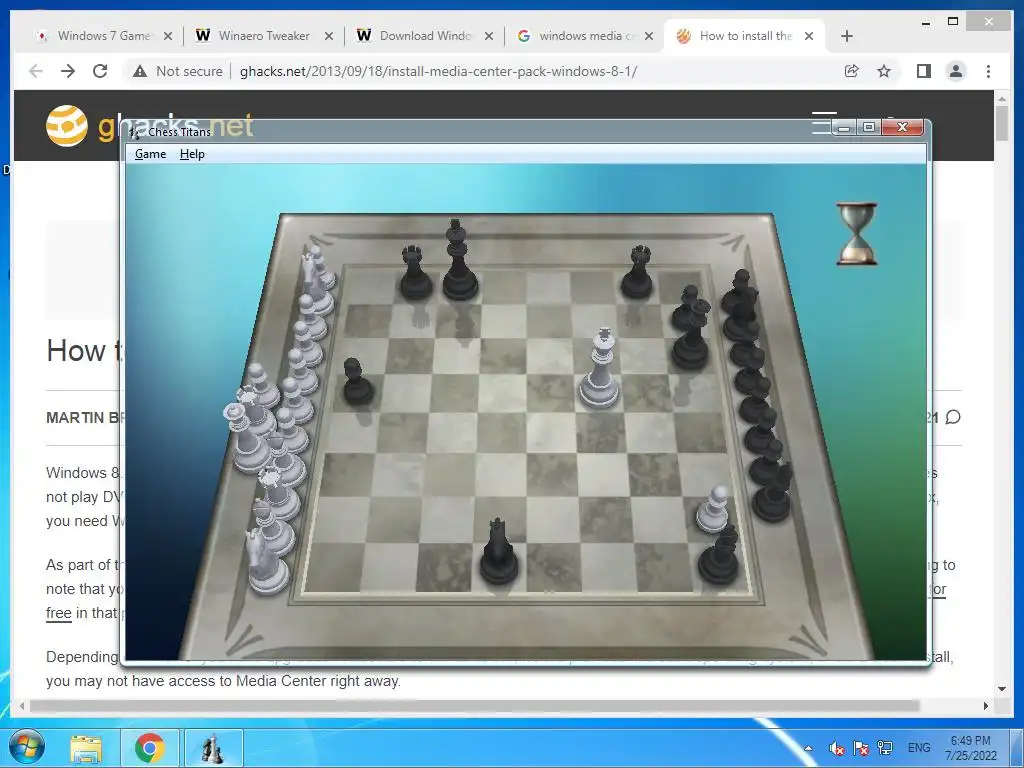
Task: Click the Chess Titans taskbar button
Action: coord(213,748)
